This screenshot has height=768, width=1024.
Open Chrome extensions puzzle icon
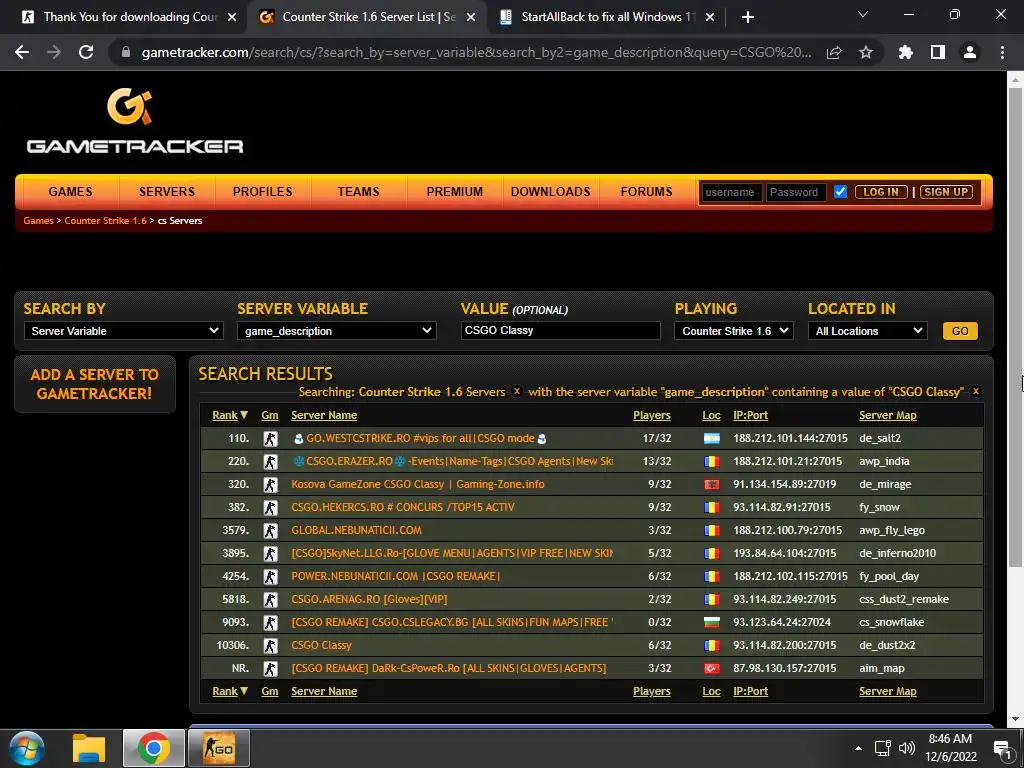(x=906, y=52)
